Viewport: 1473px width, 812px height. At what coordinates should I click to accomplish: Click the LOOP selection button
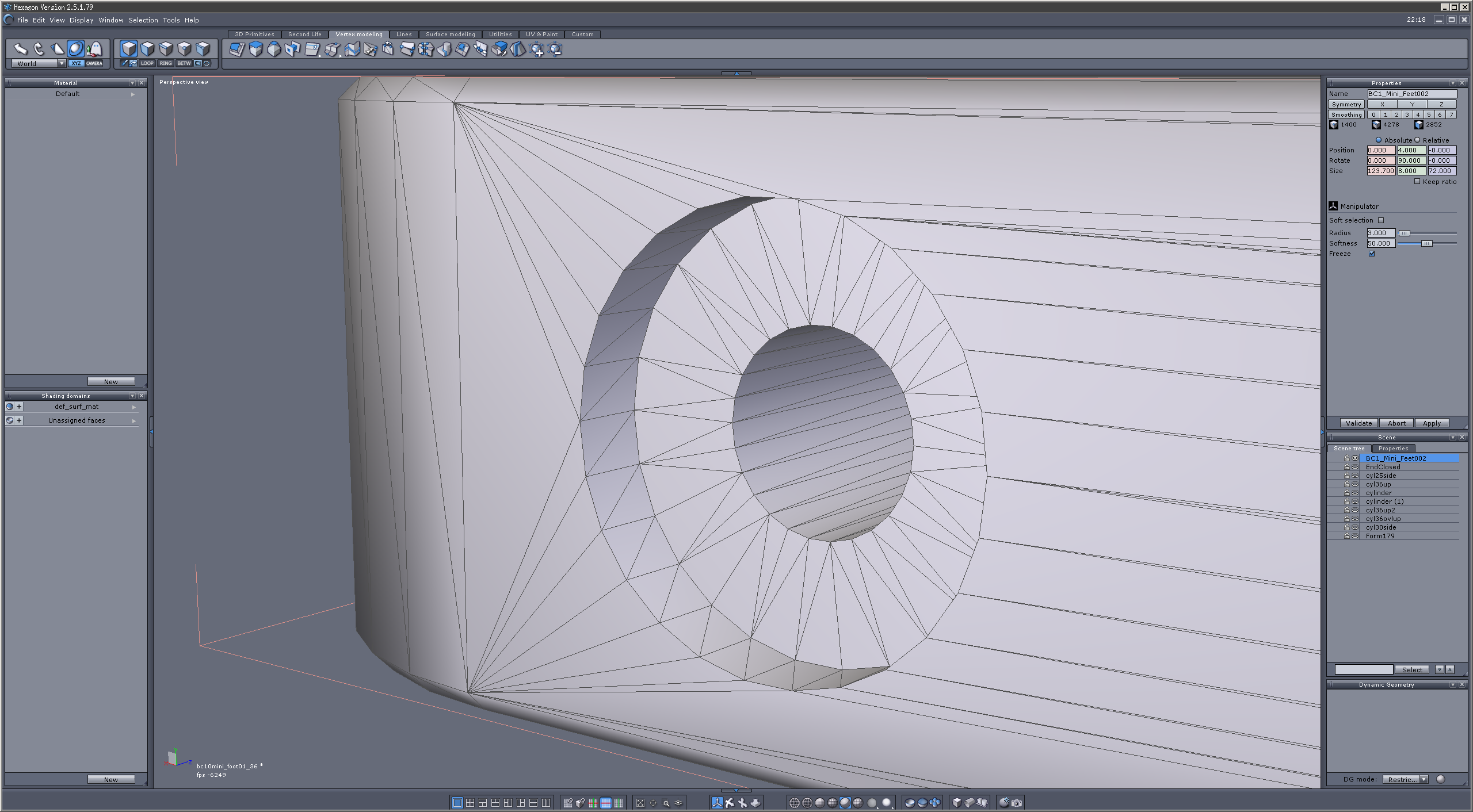[147, 63]
